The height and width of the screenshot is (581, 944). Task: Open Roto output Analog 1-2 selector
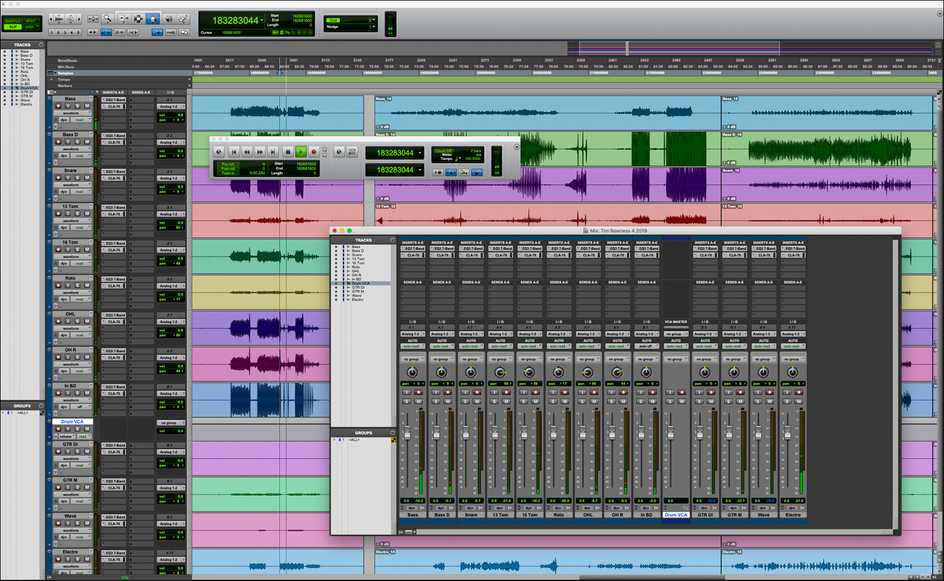559,334
